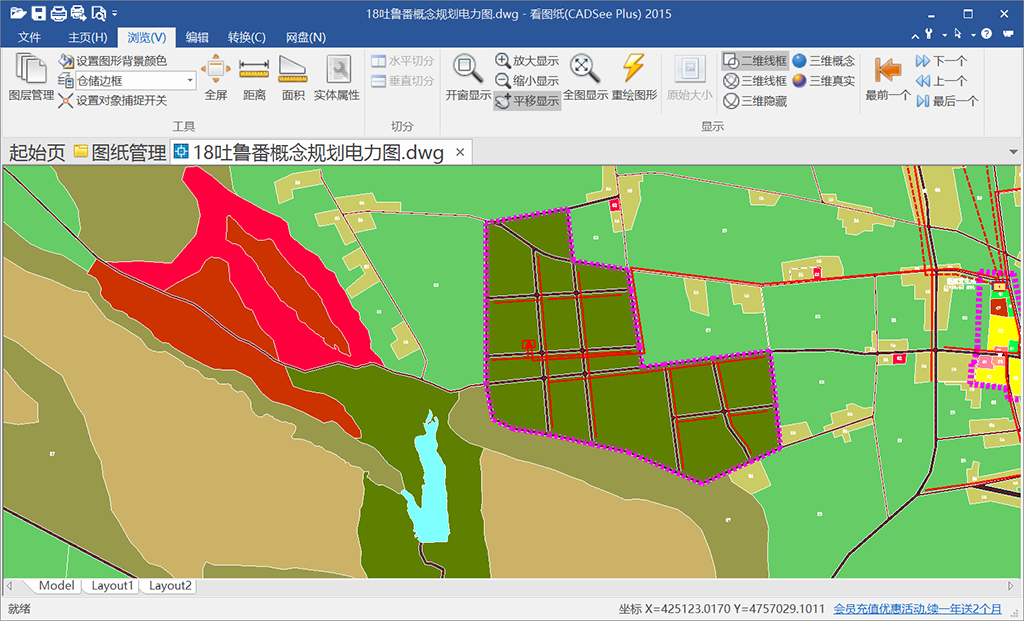Enable 三维隐藏 3D hidden display mode
Viewport: 1024px width, 621px height.
tap(755, 101)
